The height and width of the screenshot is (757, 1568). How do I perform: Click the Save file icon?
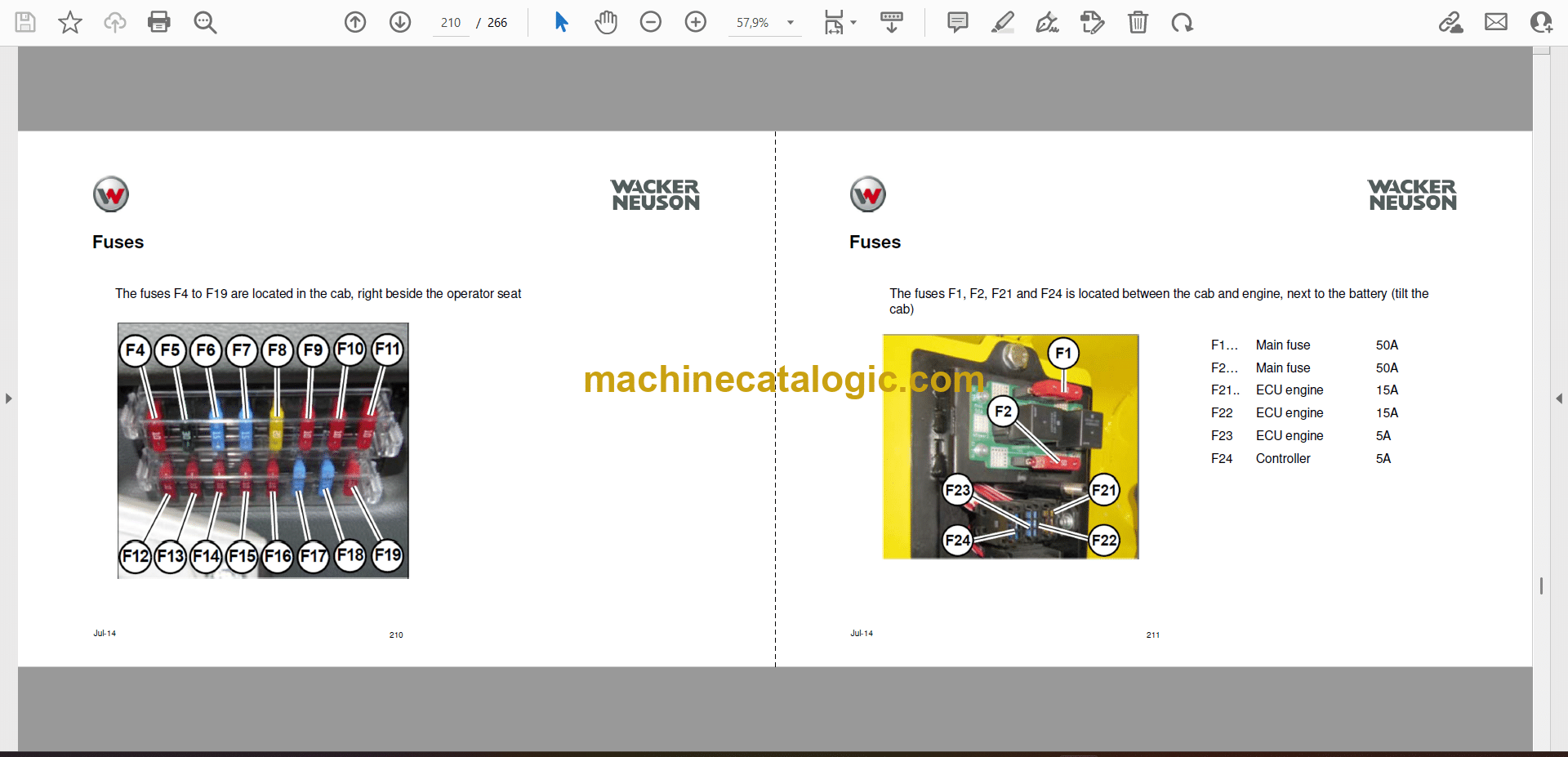pos(25,22)
